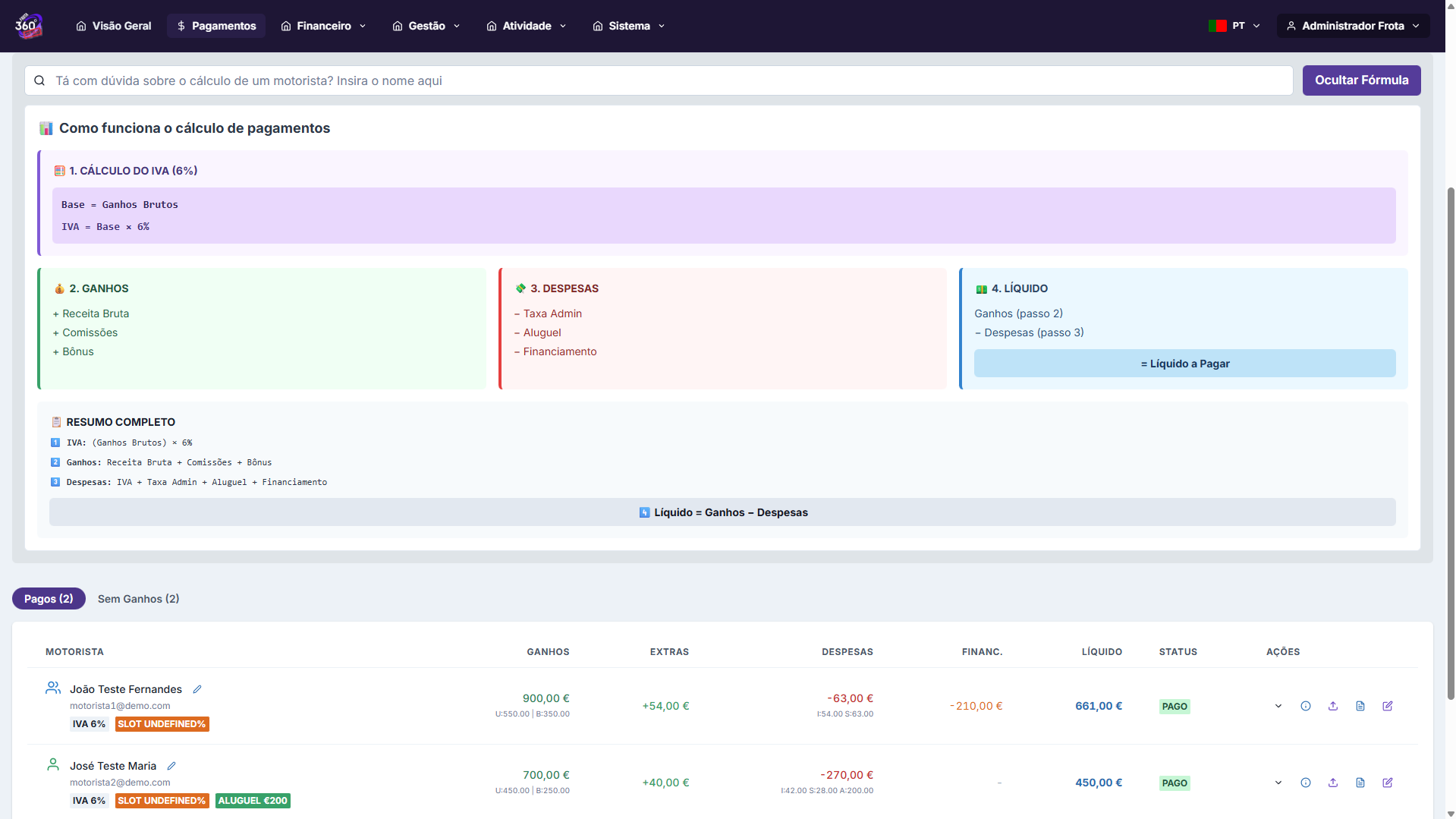Select the Pagos (2) tab
The width and height of the screenshot is (1456, 819).
click(x=49, y=599)
